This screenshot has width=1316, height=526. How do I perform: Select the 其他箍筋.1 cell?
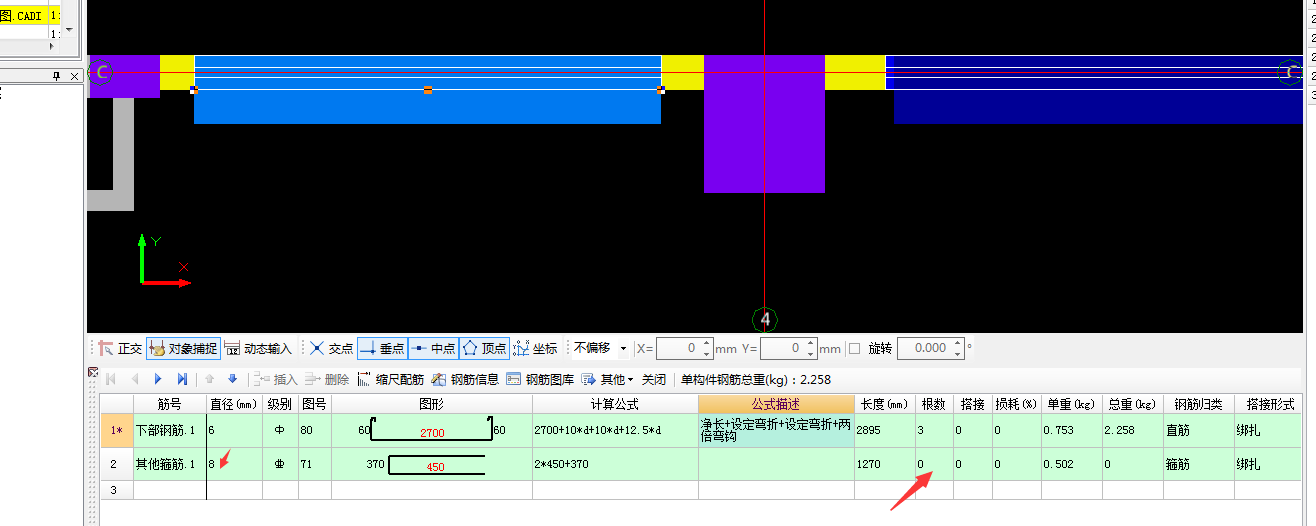point(170,464)
